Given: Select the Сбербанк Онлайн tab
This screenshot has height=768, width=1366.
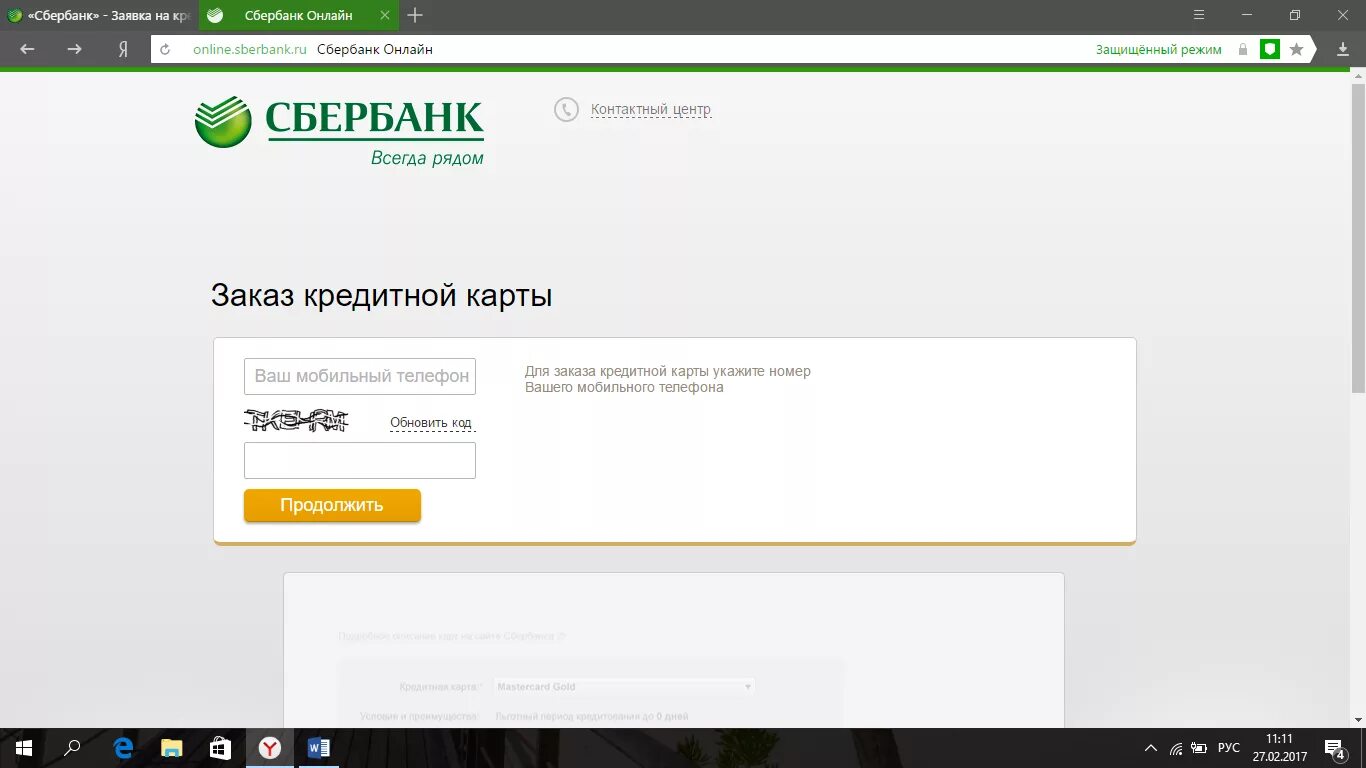Looking at the screenshot, I should click(x=299, y=15).
